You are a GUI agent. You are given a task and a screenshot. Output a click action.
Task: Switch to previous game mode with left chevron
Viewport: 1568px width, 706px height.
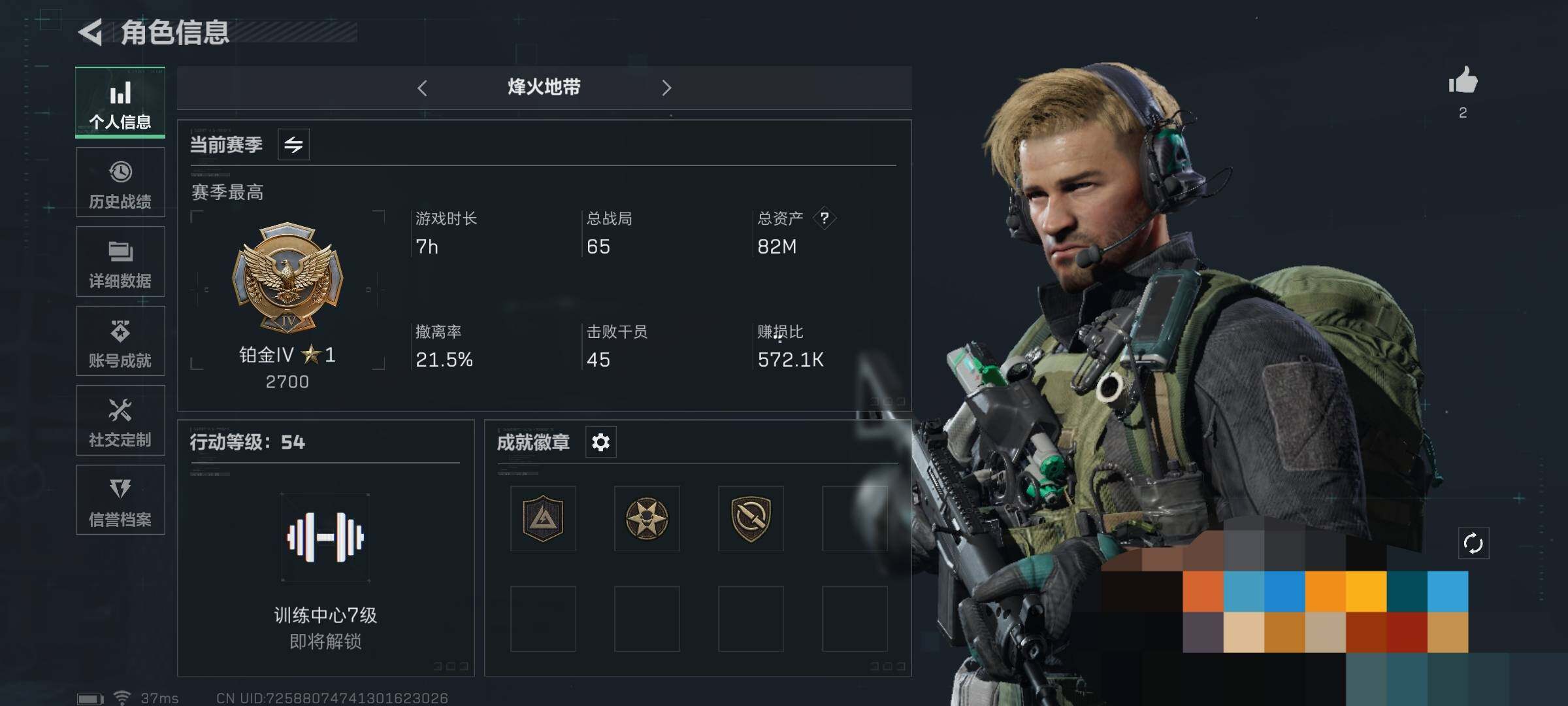coord(422,88)
